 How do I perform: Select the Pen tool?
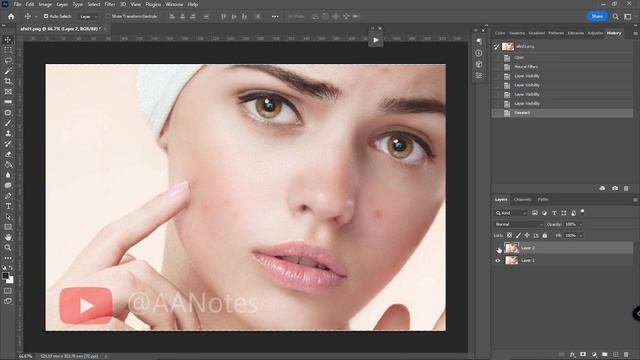click(8, 196)
